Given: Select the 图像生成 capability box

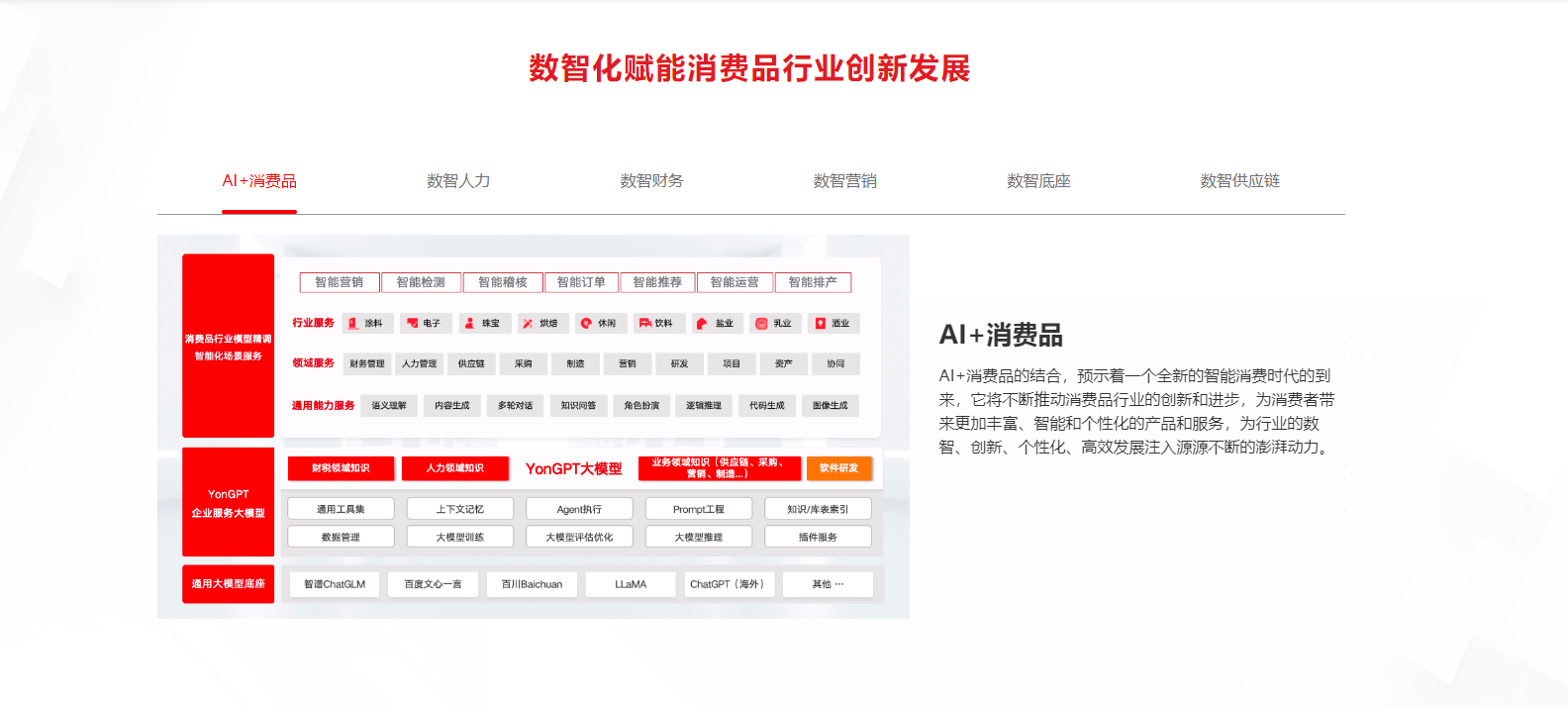Looking at the screenshot, I should click(x=831, y=406).
